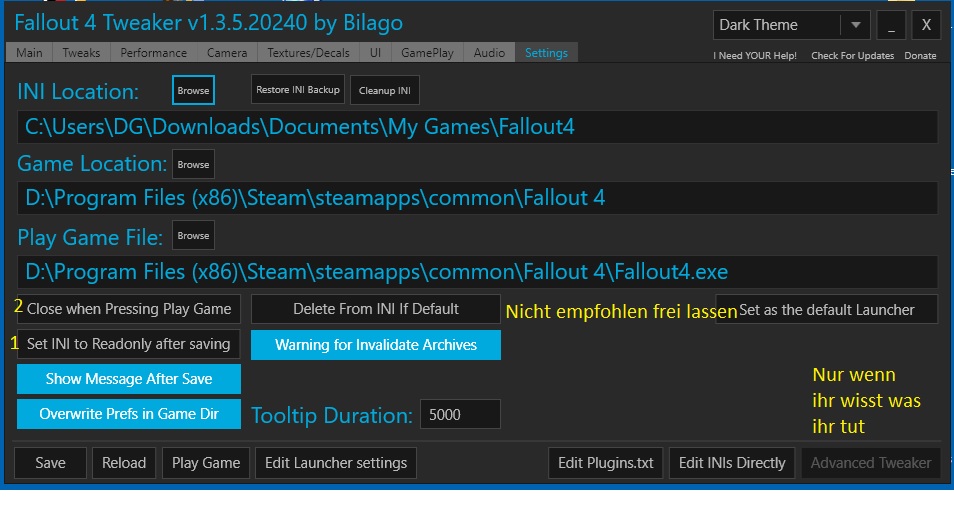Open Edit Plugins.txt

(606, 463)
